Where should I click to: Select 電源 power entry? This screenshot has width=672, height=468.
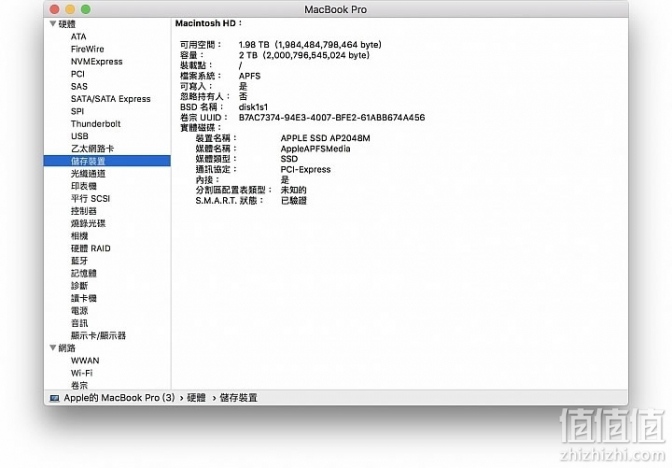tap(79, 310)
